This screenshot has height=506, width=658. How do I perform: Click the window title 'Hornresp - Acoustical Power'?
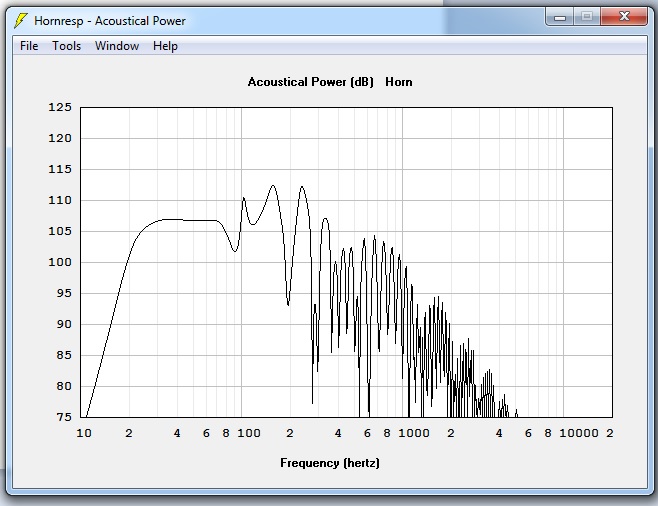click(110, 21)
